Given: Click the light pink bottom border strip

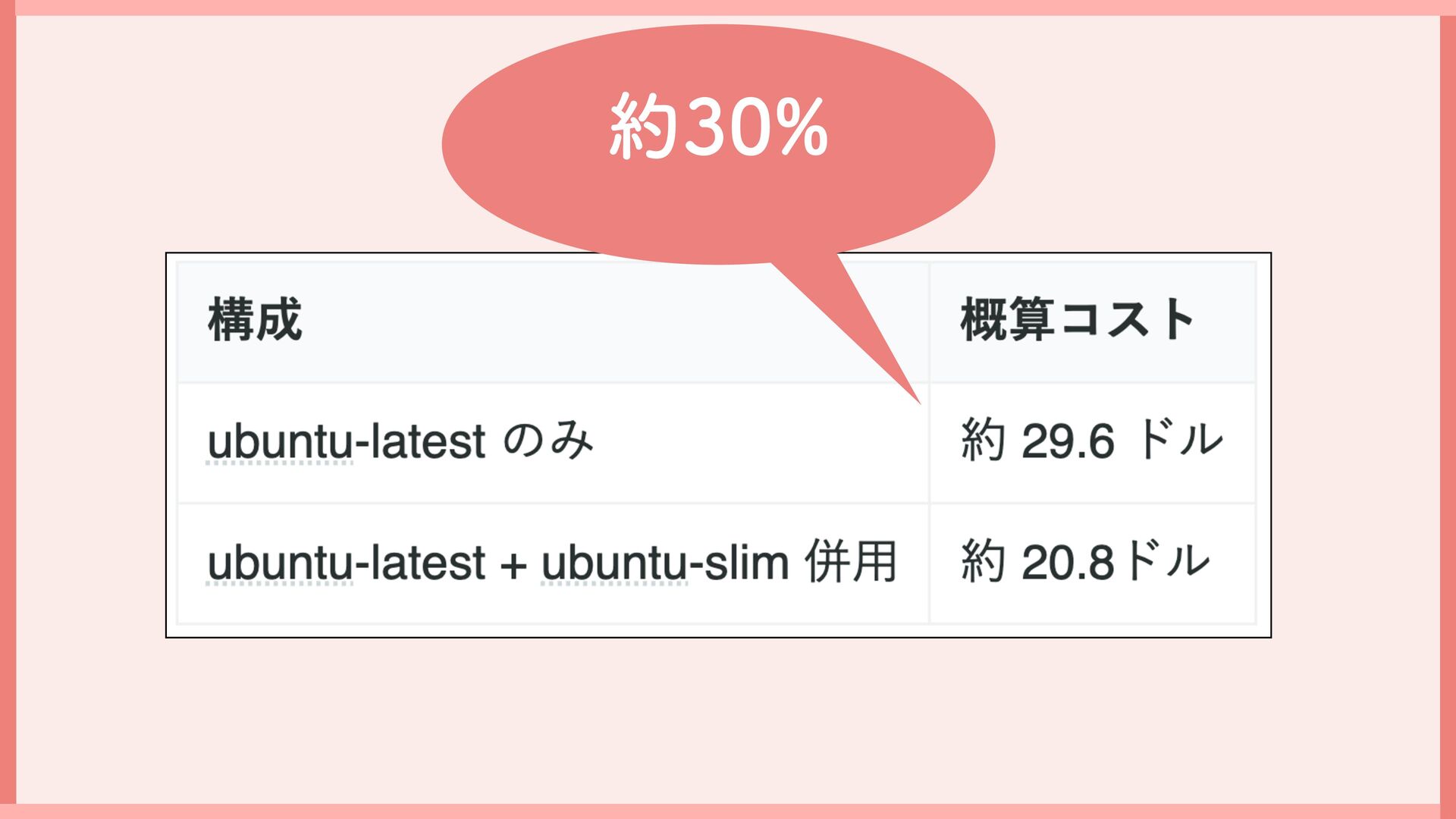Looking at the screenshot, I should 728,811.
